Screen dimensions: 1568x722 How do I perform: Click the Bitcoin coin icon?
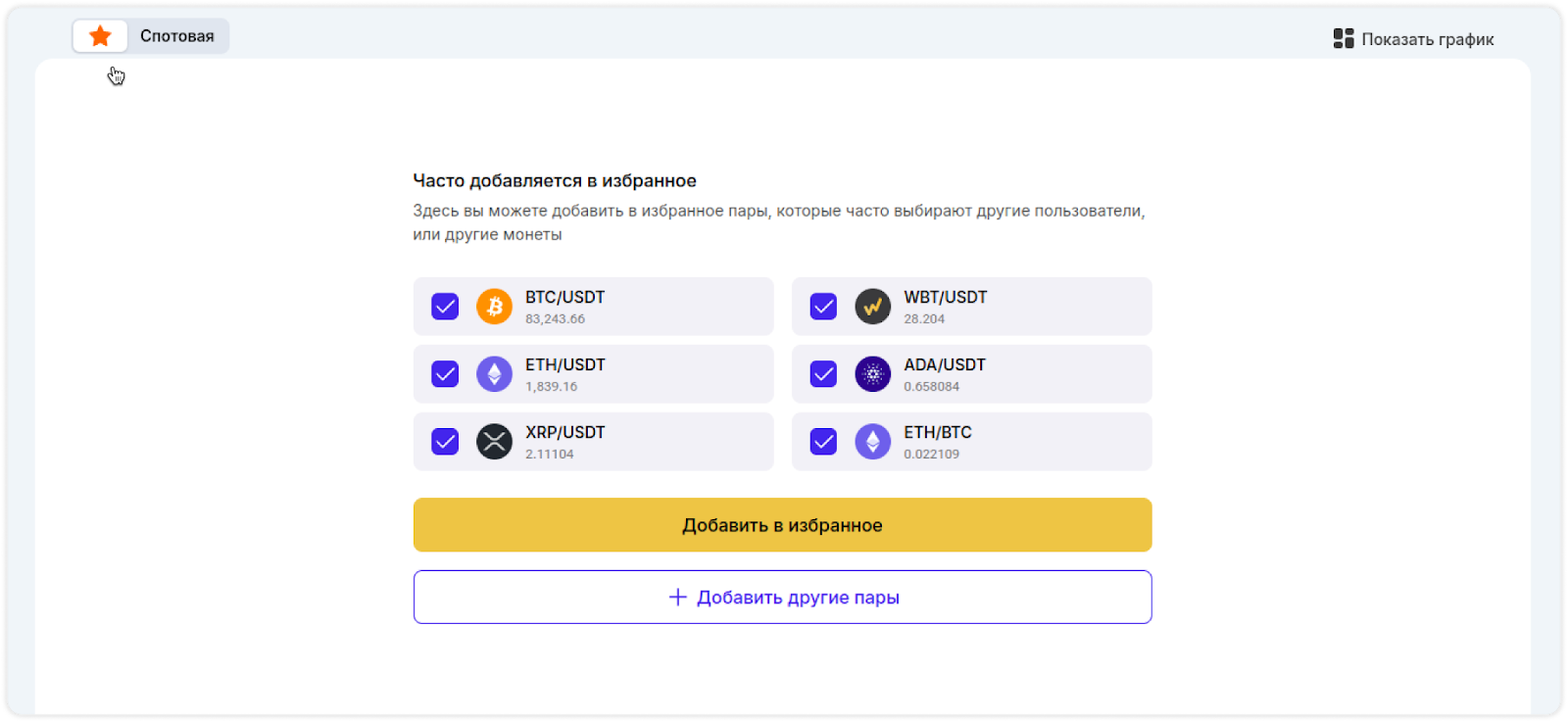coord(494,307)
